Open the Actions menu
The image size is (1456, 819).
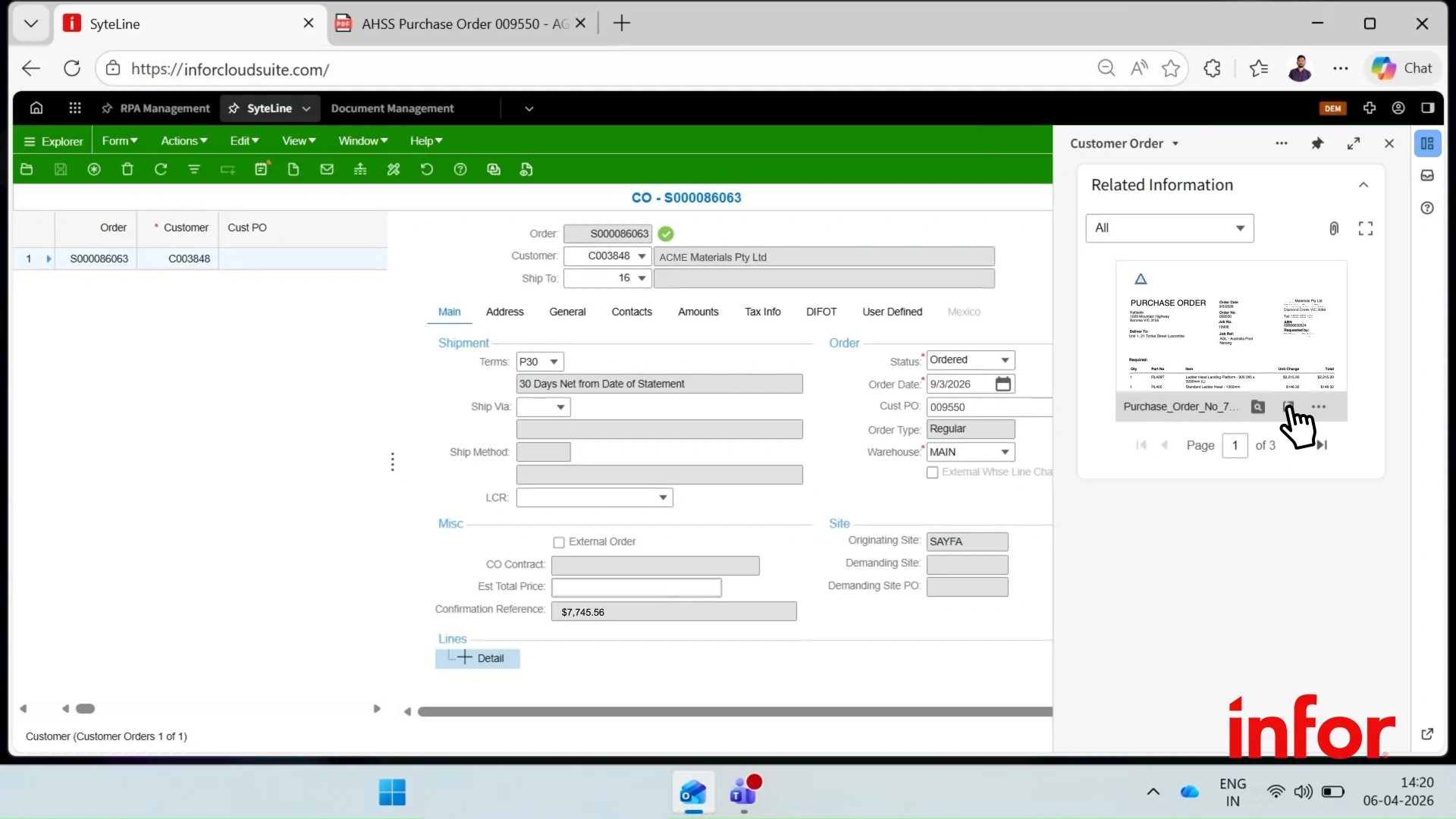coord(184,141)
